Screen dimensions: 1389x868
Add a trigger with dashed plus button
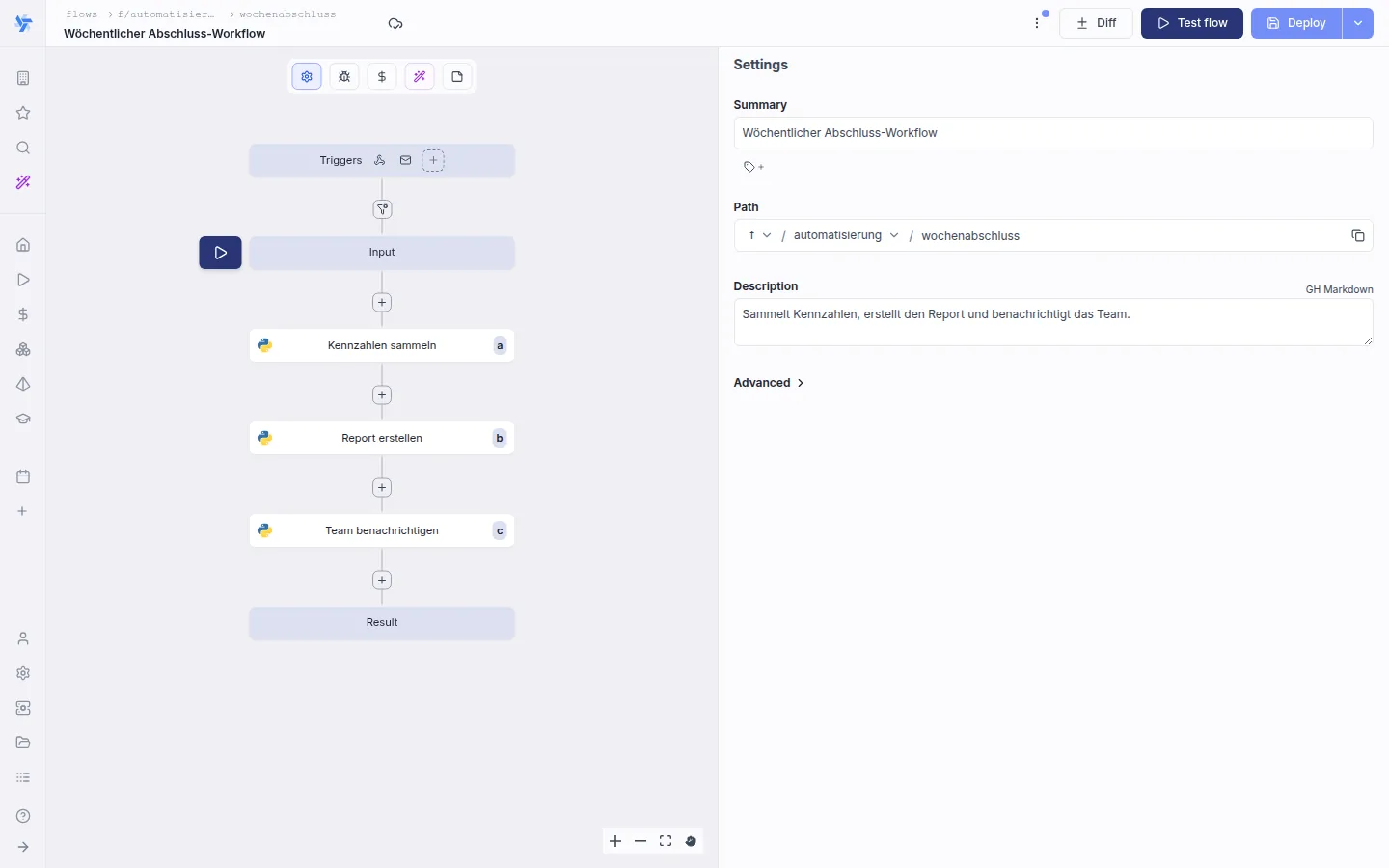(434, 161)
